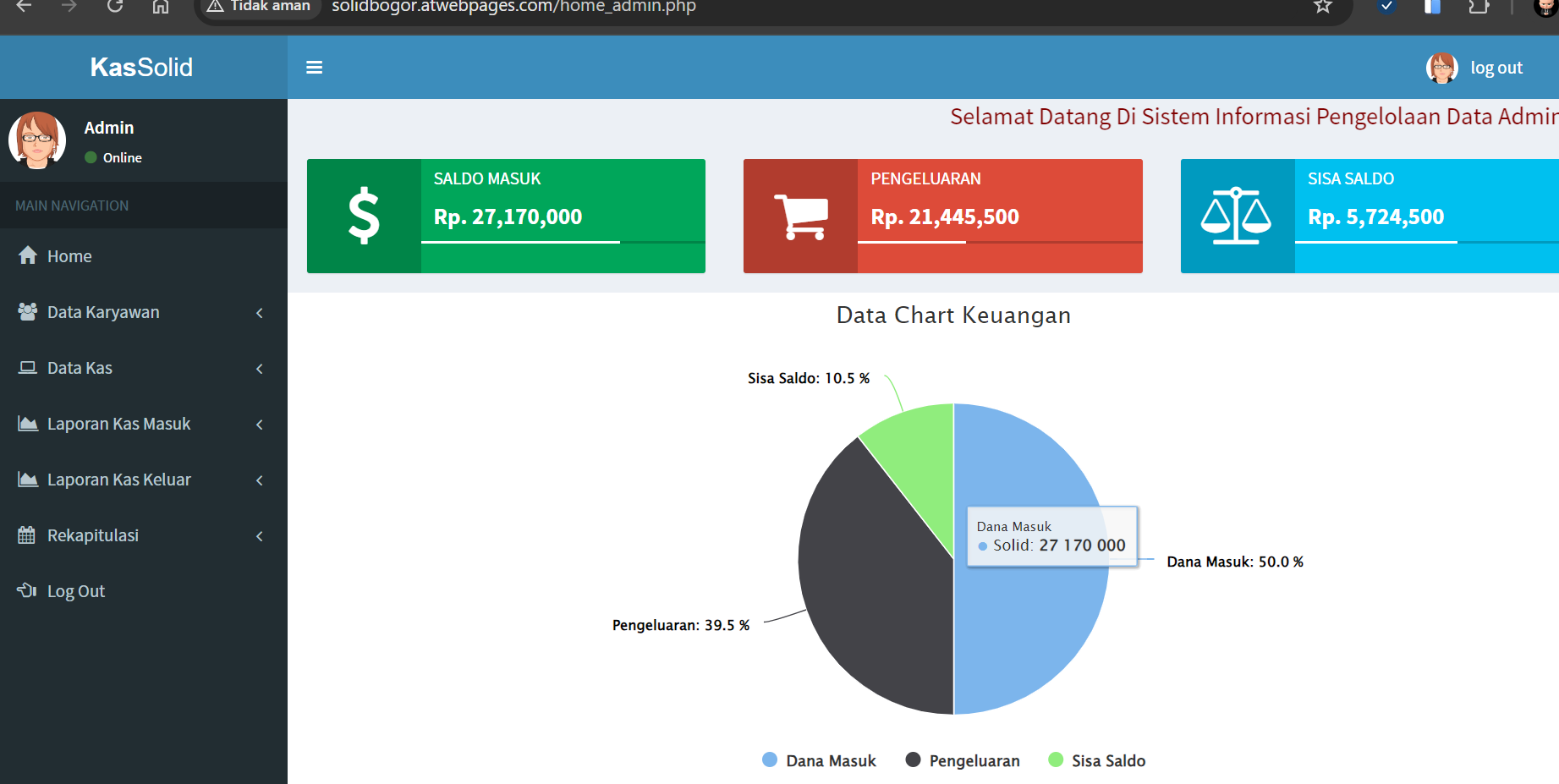Click the shopping cart Pengeluaran icon
Screen dimensions: 1559x784
pyautogui.click(x=800, y=217)
